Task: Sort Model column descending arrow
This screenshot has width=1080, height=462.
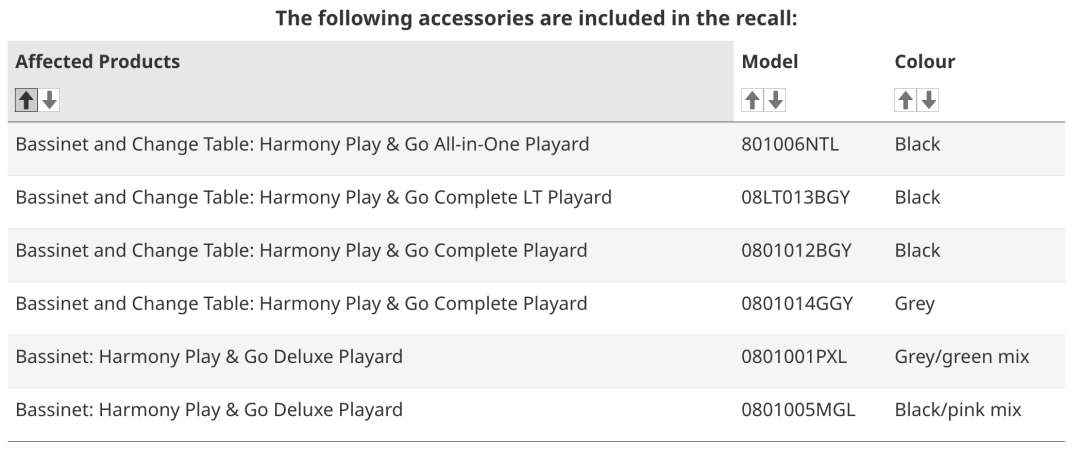Action: coord(775,101)
